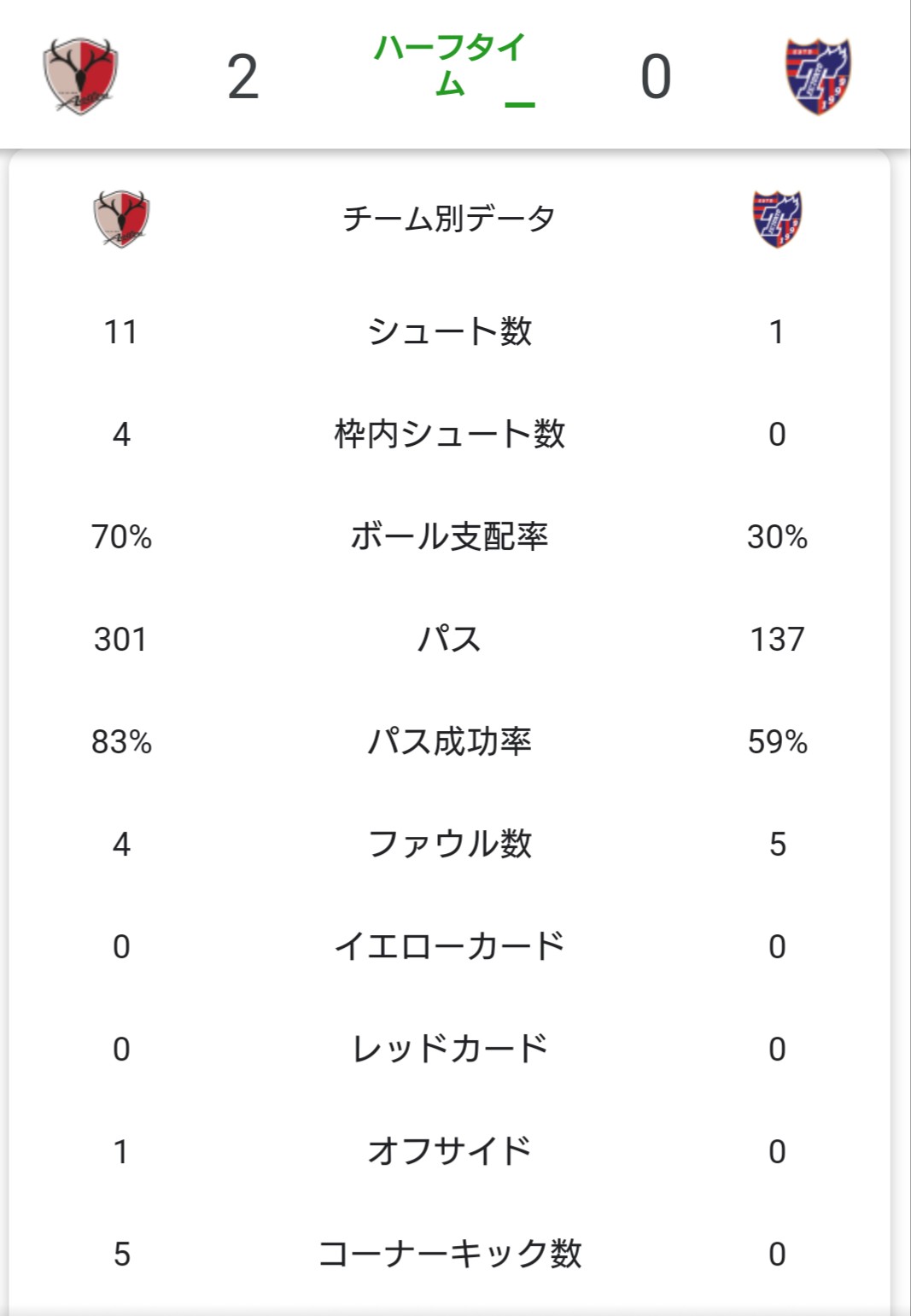This screenshot has height=1316, width=911.
Task: Select the Kashima Antlers crest in the header
Action: pos(81,75)
